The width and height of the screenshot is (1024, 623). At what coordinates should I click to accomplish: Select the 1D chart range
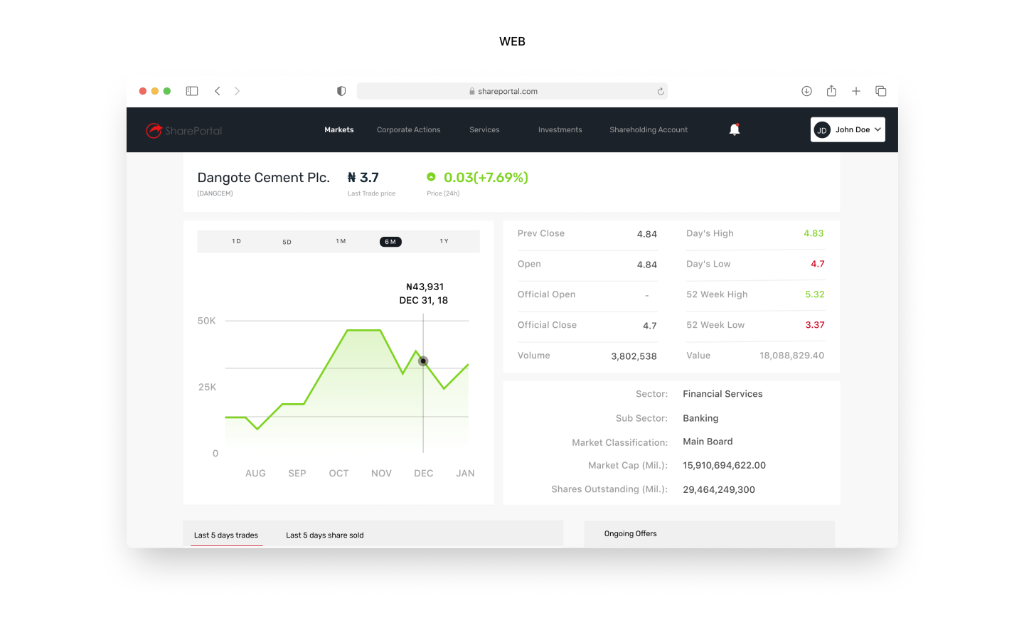pyautogui.click(x=236, y=242)
